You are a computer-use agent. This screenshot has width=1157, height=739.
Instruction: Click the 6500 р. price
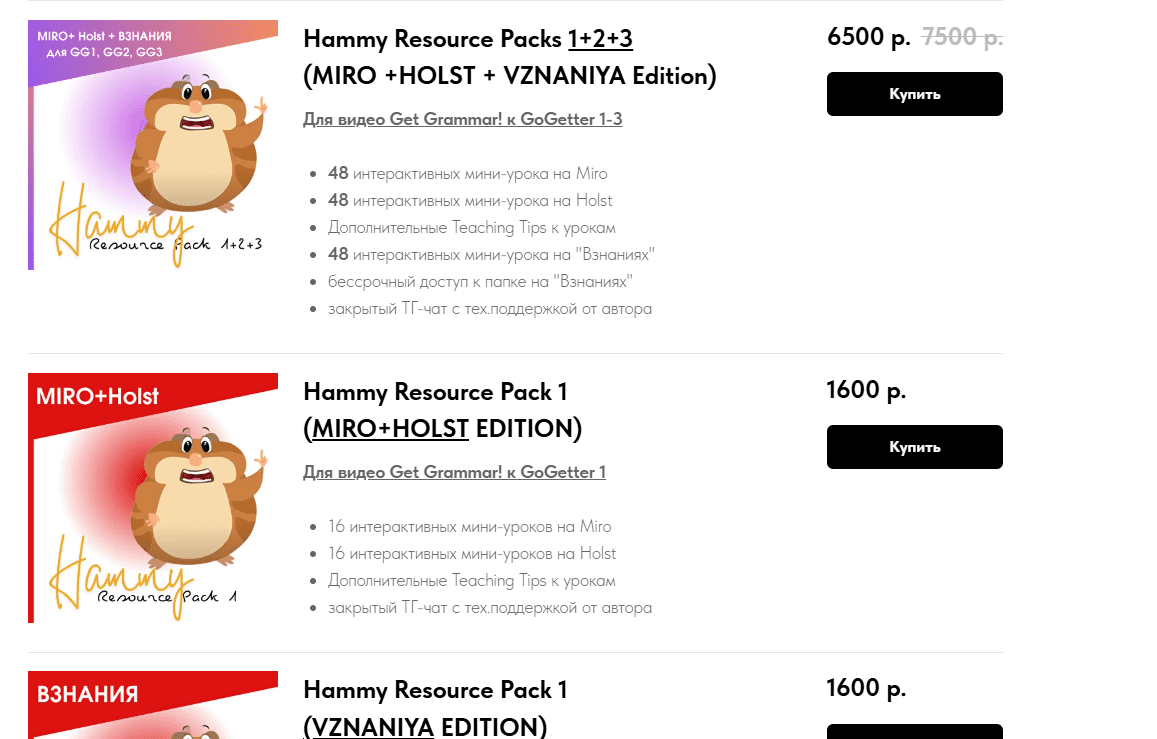click(x=868, y=37)
